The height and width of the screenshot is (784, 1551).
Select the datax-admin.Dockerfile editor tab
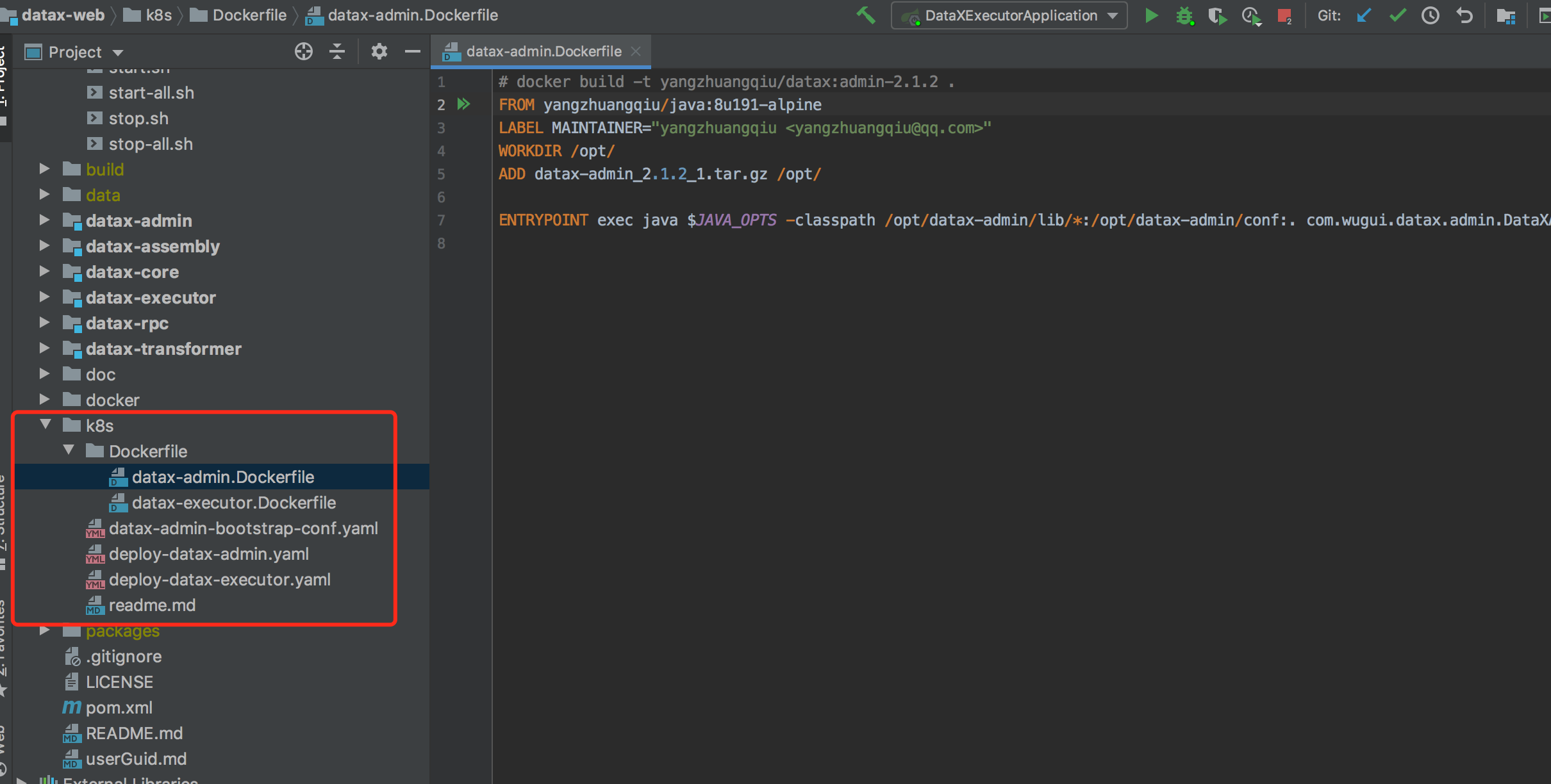[x=542, y=51]
